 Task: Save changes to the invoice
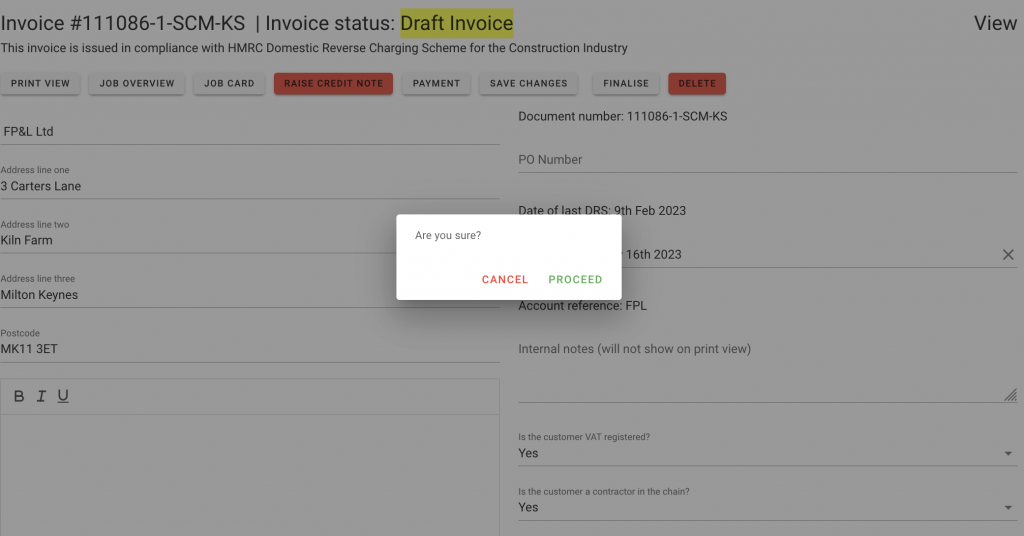[528, 84]
